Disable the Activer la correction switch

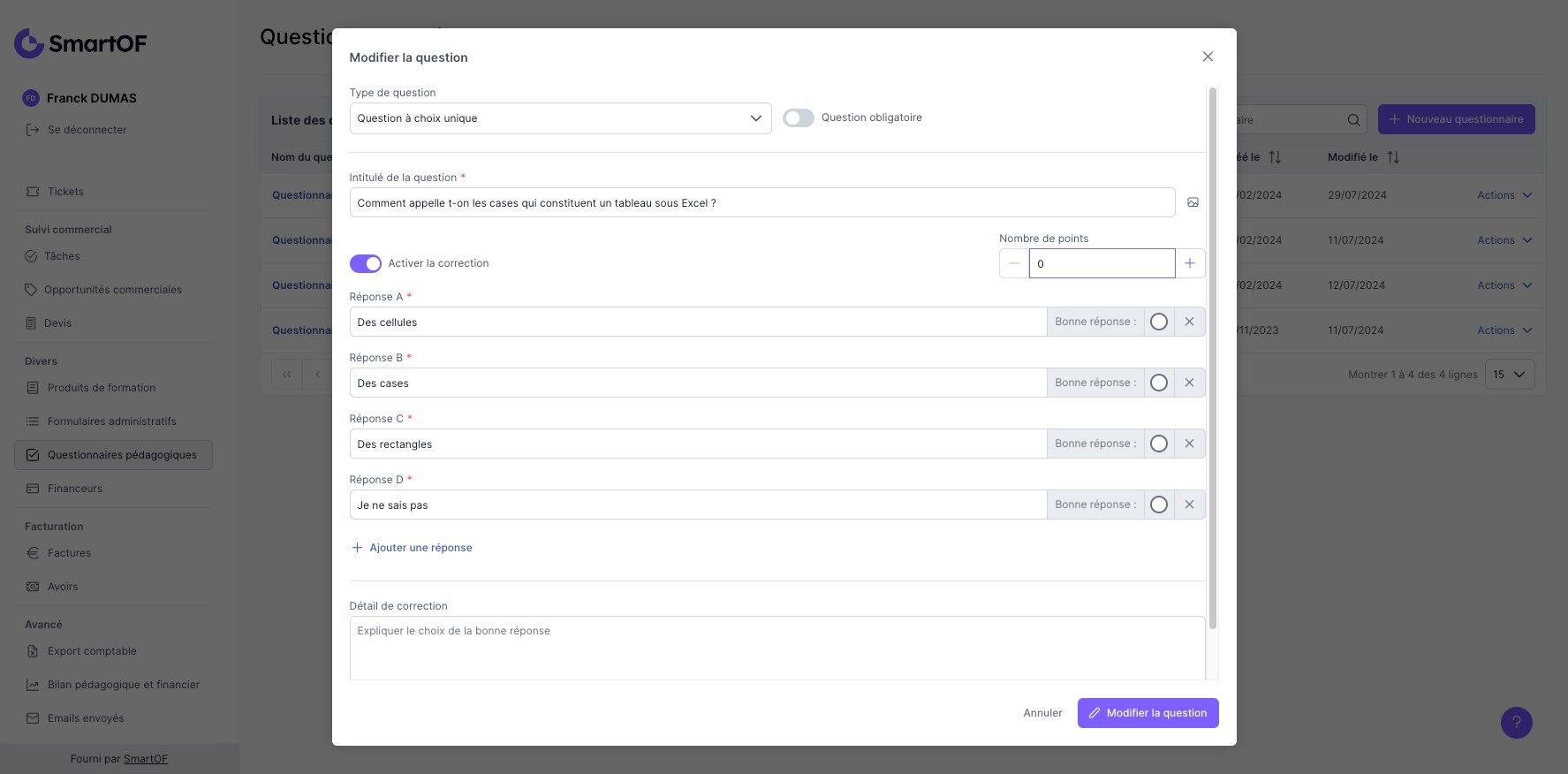366,263
